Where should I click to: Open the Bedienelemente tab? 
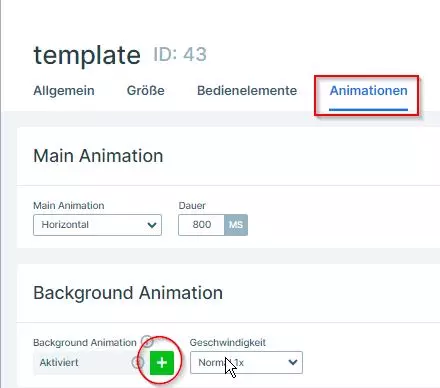pyautogui.click(x=247, y=90)
